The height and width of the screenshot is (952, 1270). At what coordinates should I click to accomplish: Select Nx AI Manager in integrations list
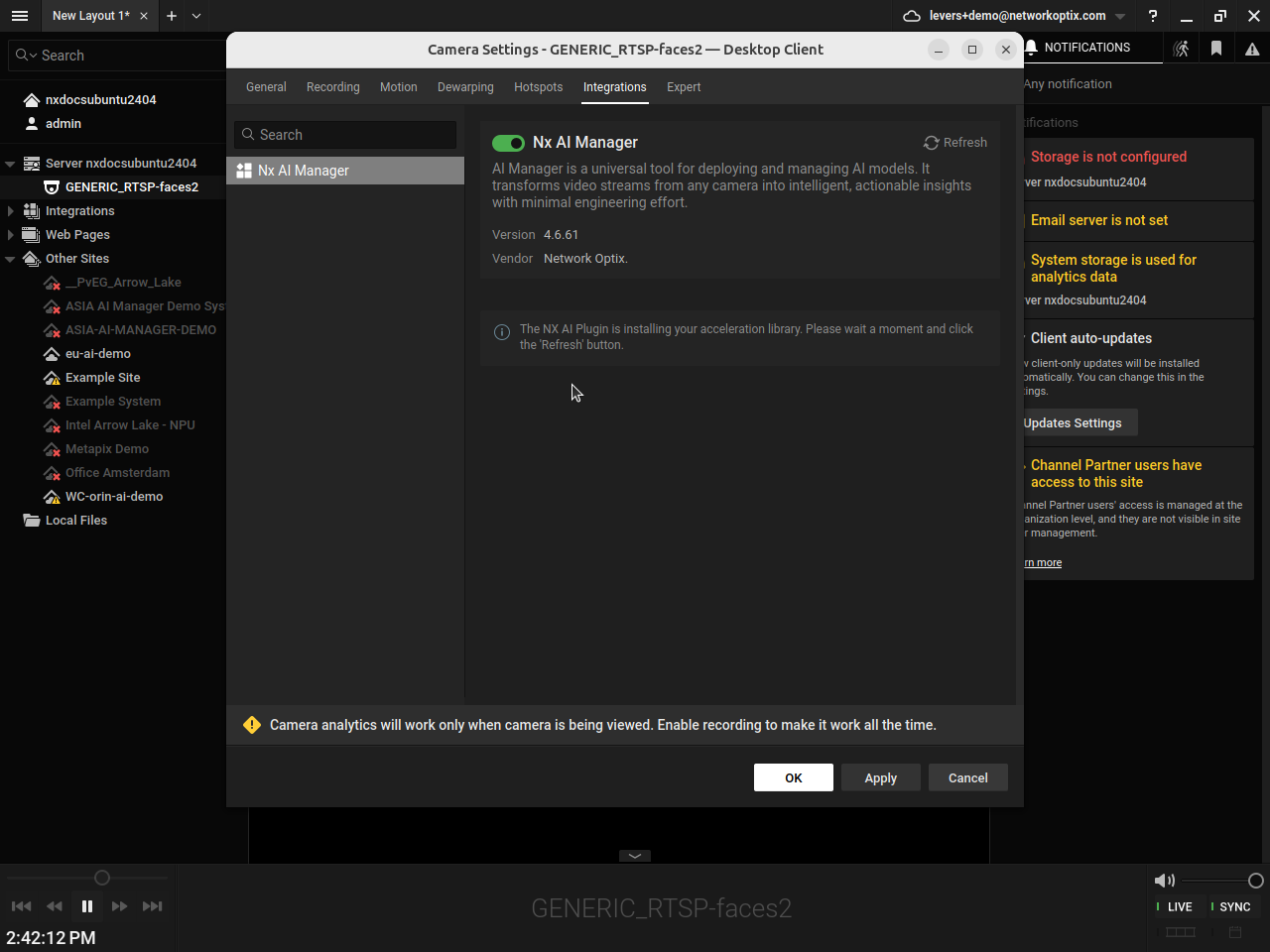point(345,171)
